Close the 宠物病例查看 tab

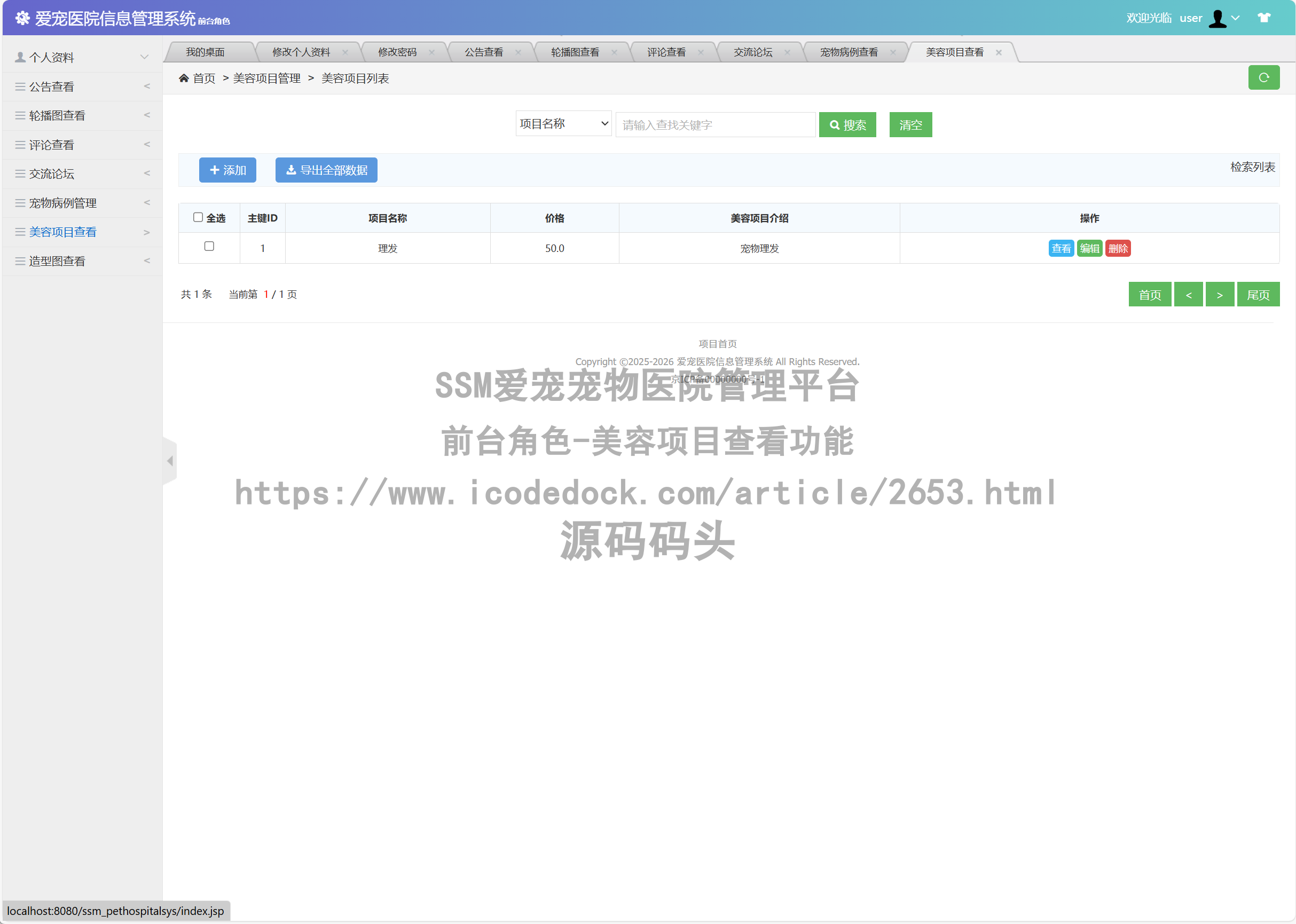(892, 52)
